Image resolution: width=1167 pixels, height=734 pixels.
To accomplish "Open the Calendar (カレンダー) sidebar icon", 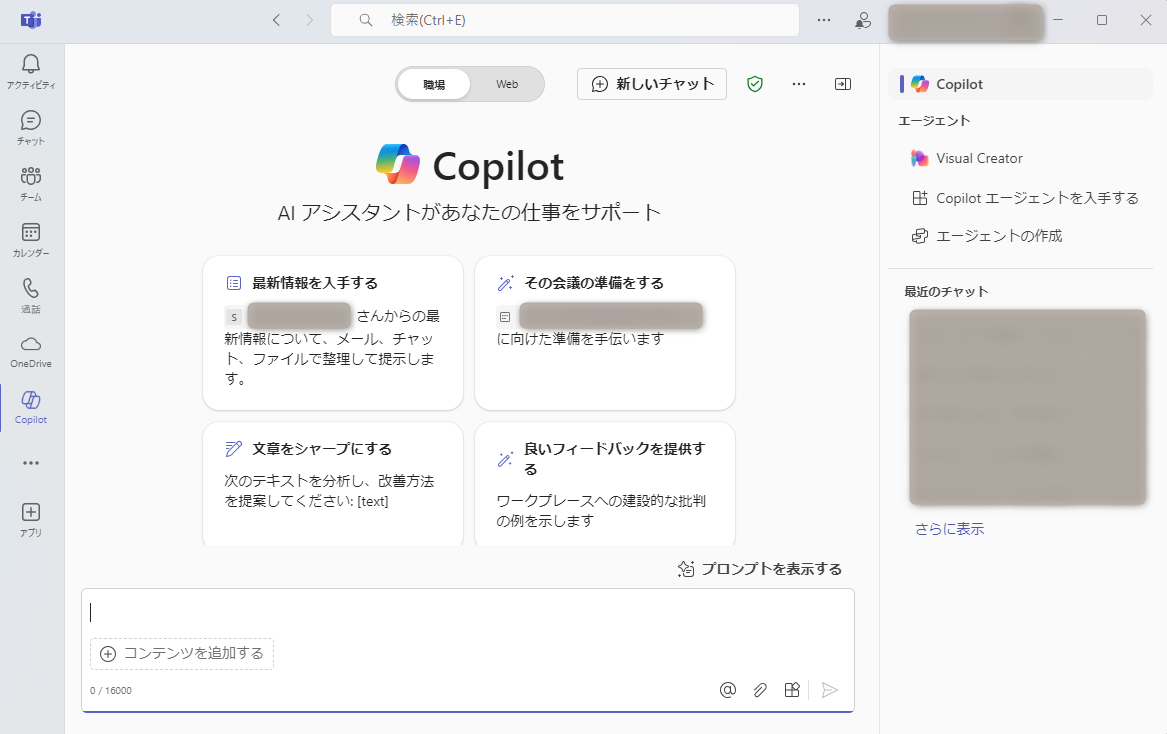I will point(31,232).
